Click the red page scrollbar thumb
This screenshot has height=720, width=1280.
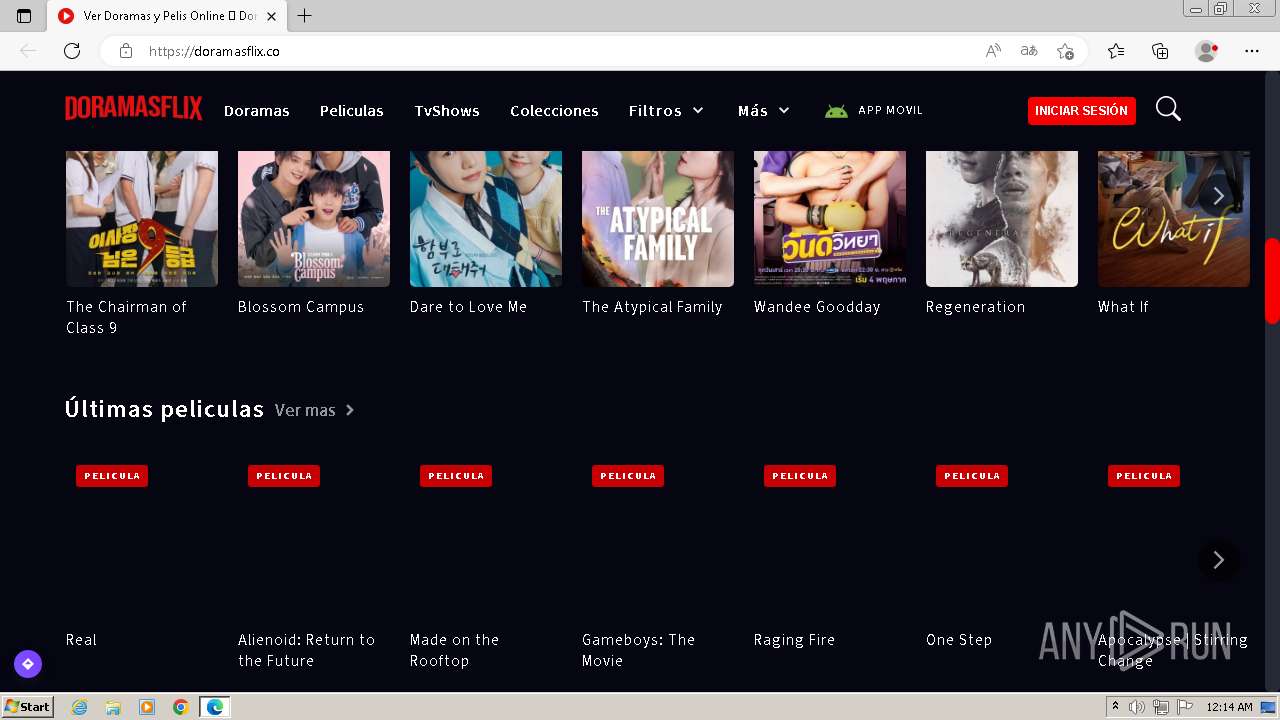click(x=1272, y=280)
